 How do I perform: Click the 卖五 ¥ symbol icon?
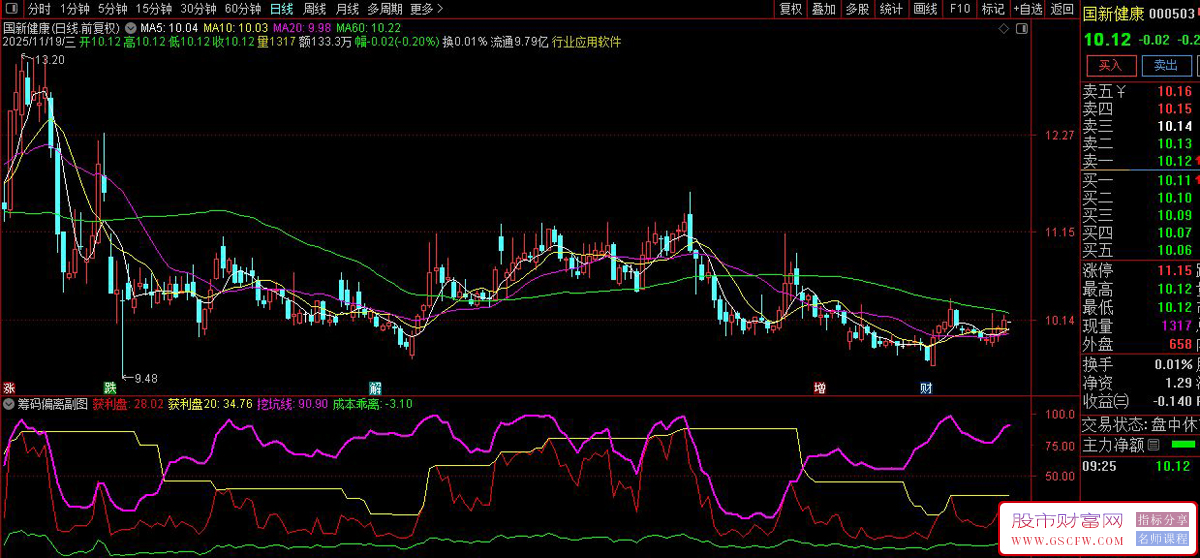point(1121,92)
